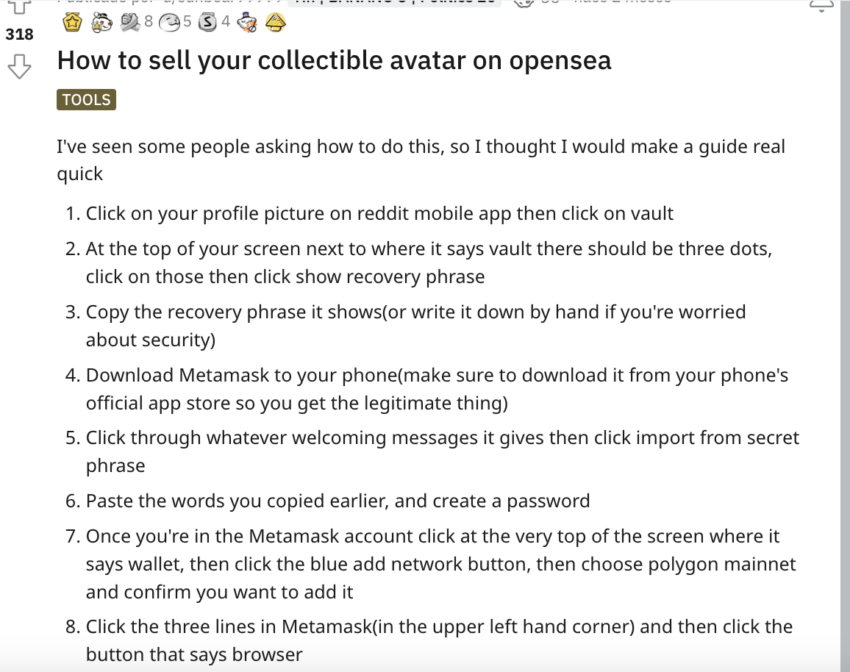Upvote the post with the up arrow
This screenshot has height=672, width=850.
point(19,8)
